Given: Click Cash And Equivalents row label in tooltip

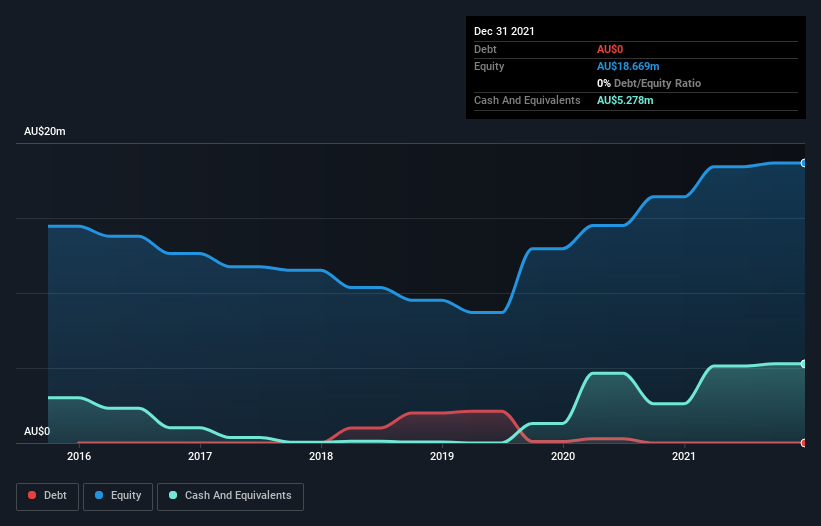Looking at the screenshot, I should point(527,100).
